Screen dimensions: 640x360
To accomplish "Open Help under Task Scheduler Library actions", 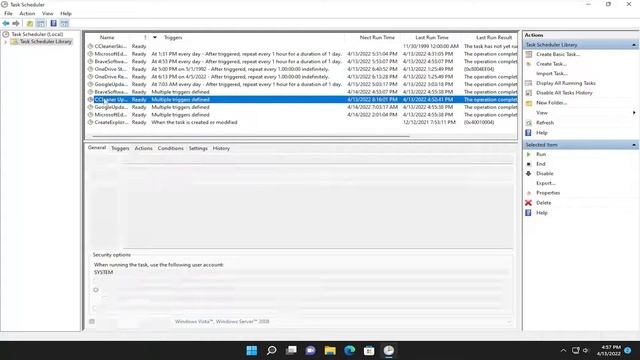I will pos(542,133).
